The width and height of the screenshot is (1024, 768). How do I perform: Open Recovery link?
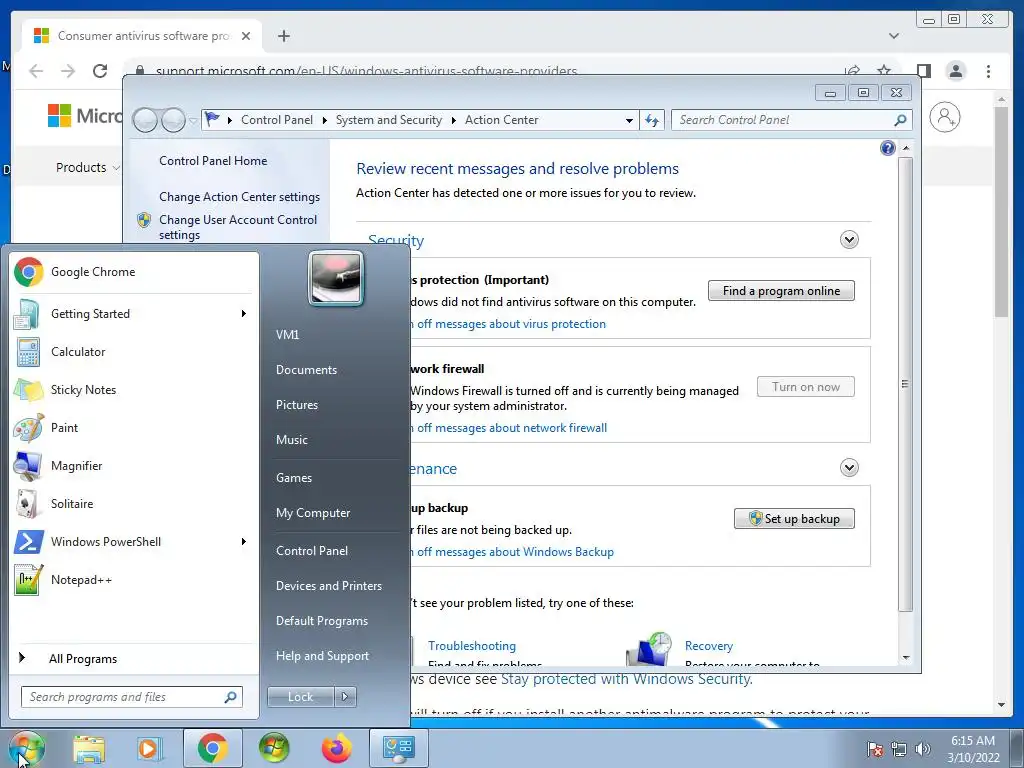point(709,646)
